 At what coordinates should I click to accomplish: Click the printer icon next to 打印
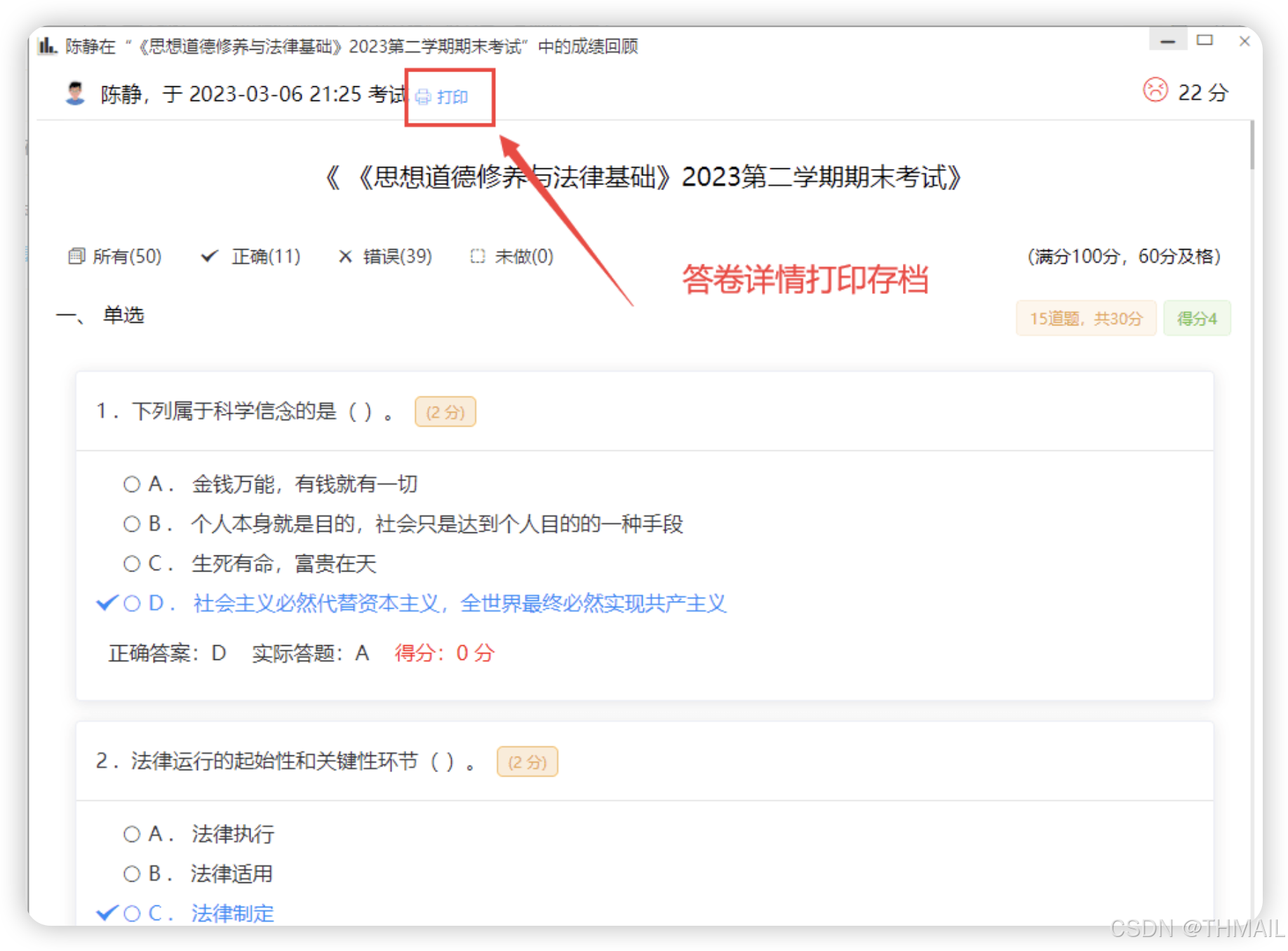[423, 97]
